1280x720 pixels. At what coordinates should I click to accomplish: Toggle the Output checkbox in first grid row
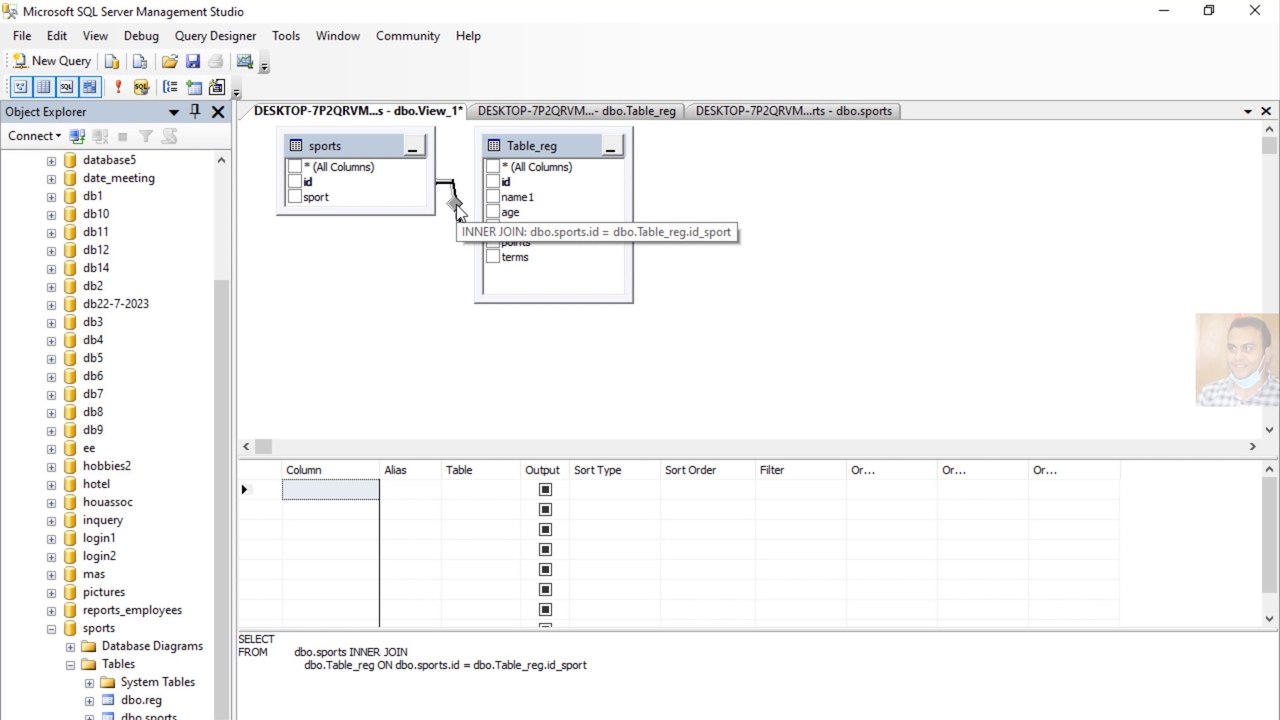pos(545,489)
